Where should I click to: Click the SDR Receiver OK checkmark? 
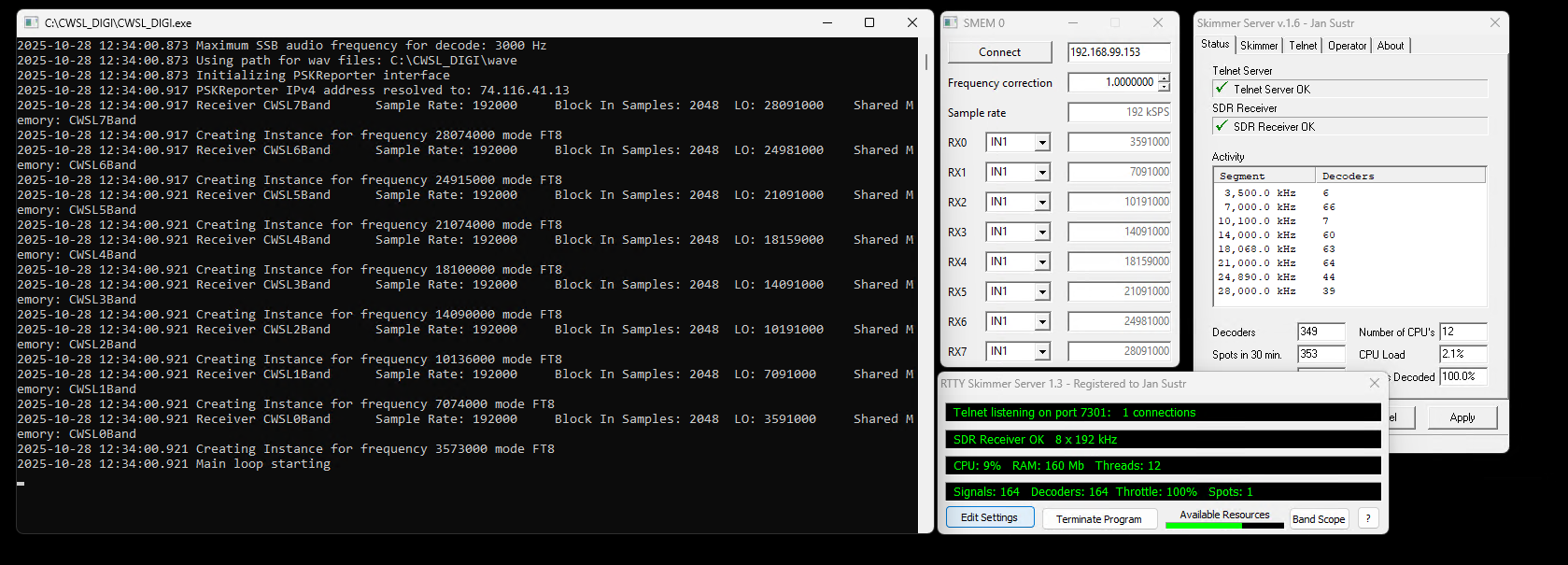click(1222, 126)
